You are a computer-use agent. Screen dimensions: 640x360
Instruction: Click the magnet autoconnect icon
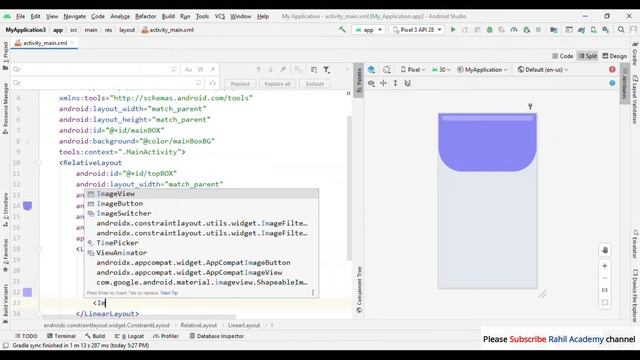click(407, 83)
